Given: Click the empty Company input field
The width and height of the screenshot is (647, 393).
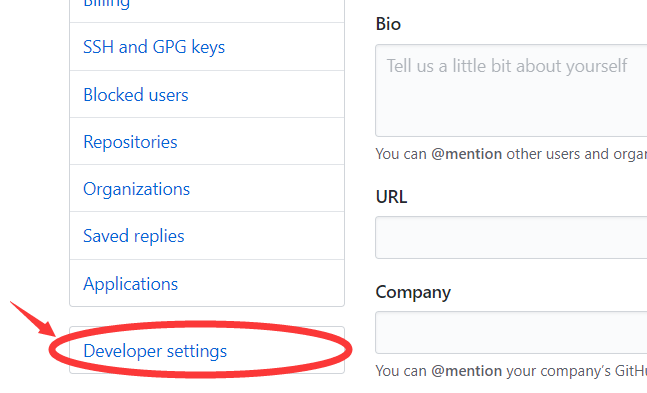Looking at the screenshot, I should tap(511, 332).
